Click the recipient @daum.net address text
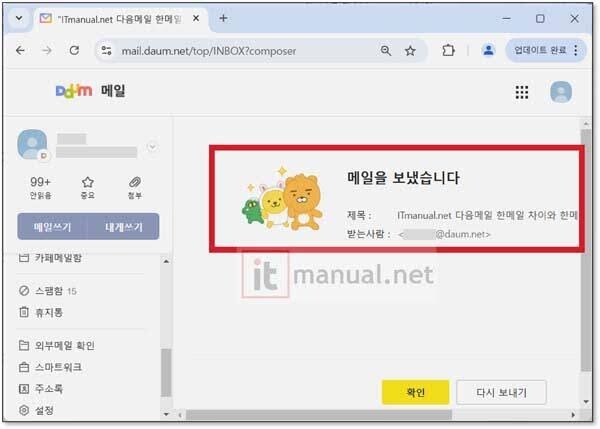Image resolution: width=600 pixels, height=429 pixels. point(444,234)
